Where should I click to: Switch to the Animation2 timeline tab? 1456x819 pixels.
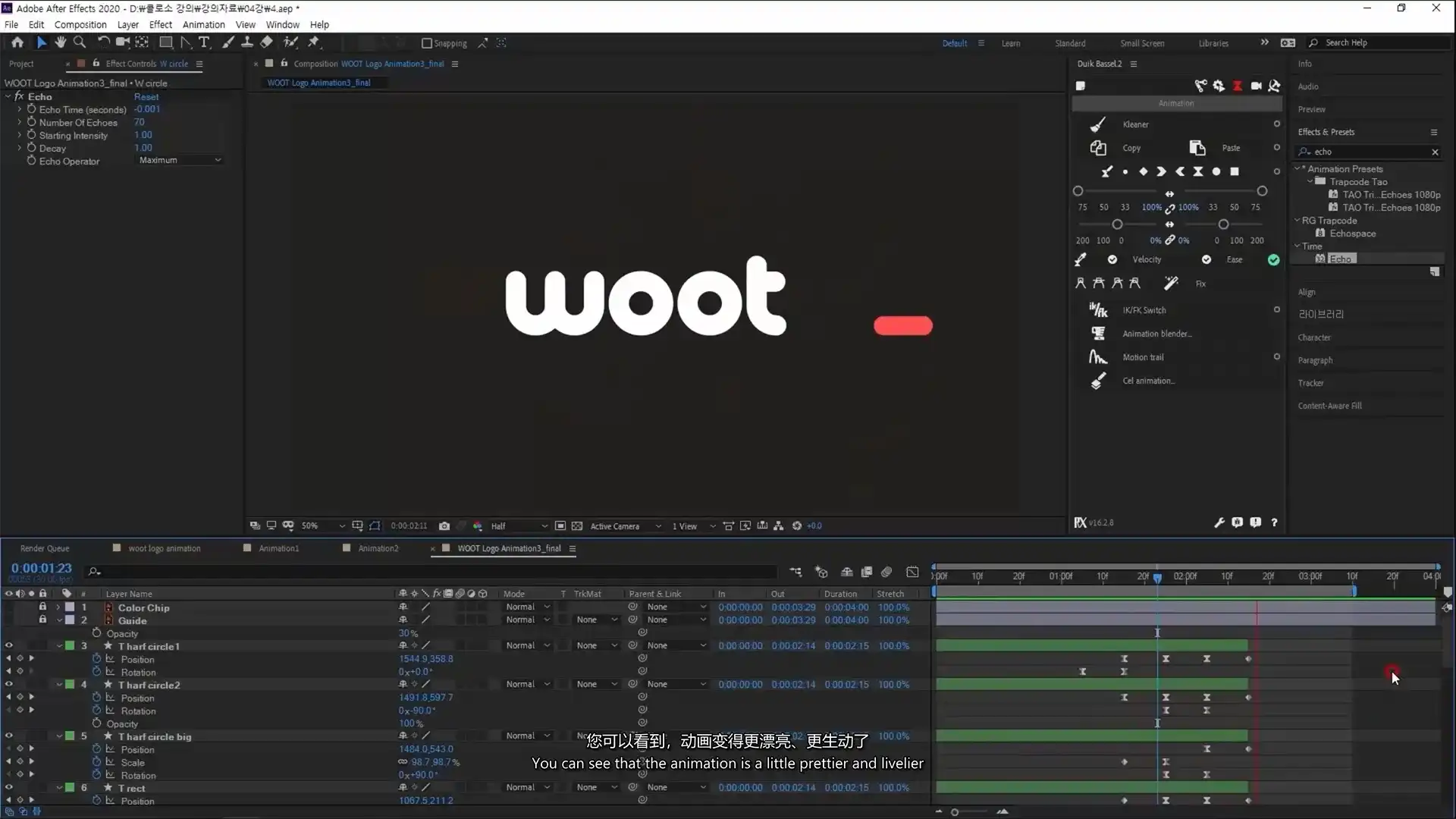click(378, 548)
